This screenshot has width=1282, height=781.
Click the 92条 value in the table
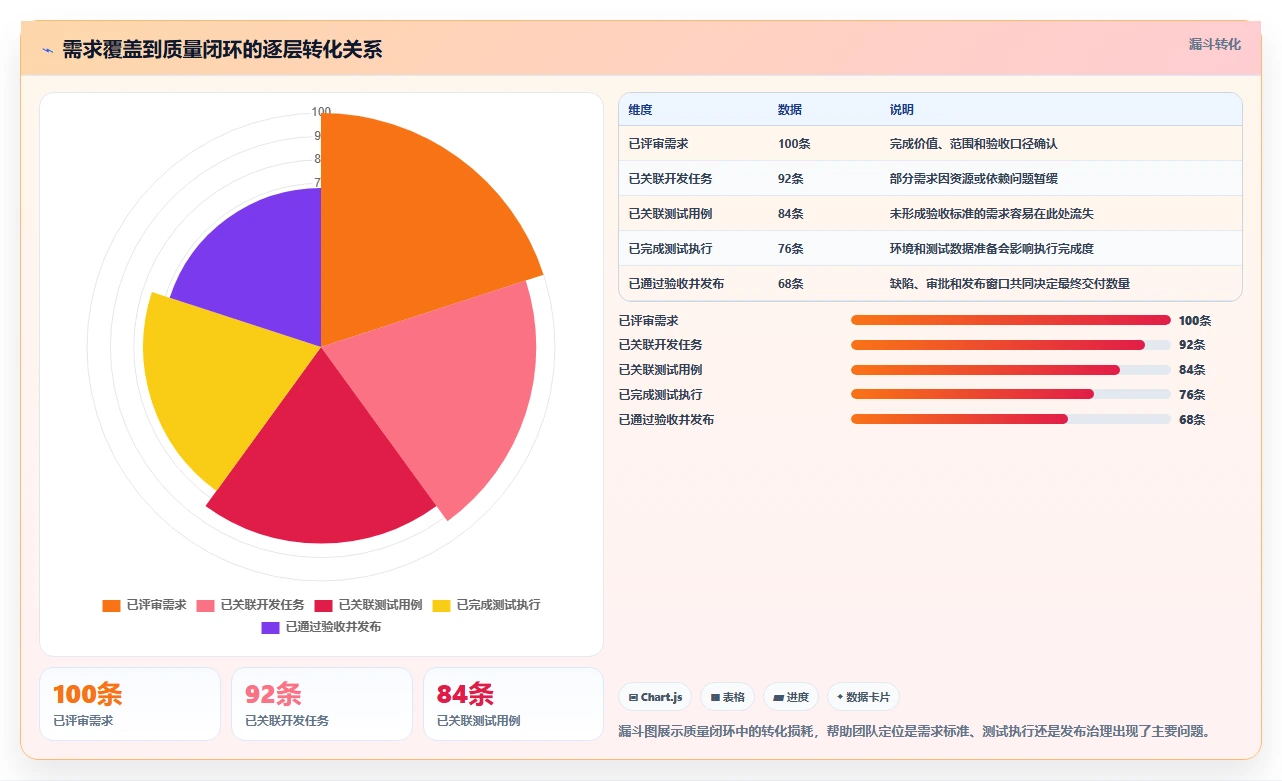pos(791,179)
